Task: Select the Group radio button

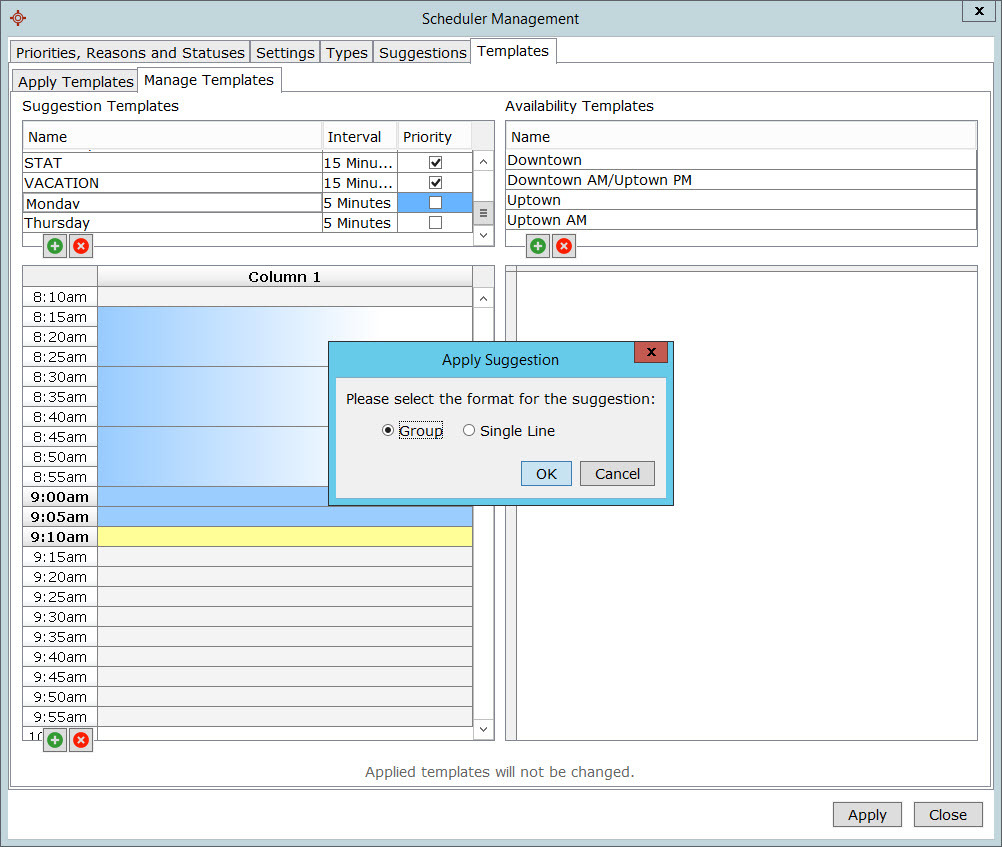Action: 388,431
